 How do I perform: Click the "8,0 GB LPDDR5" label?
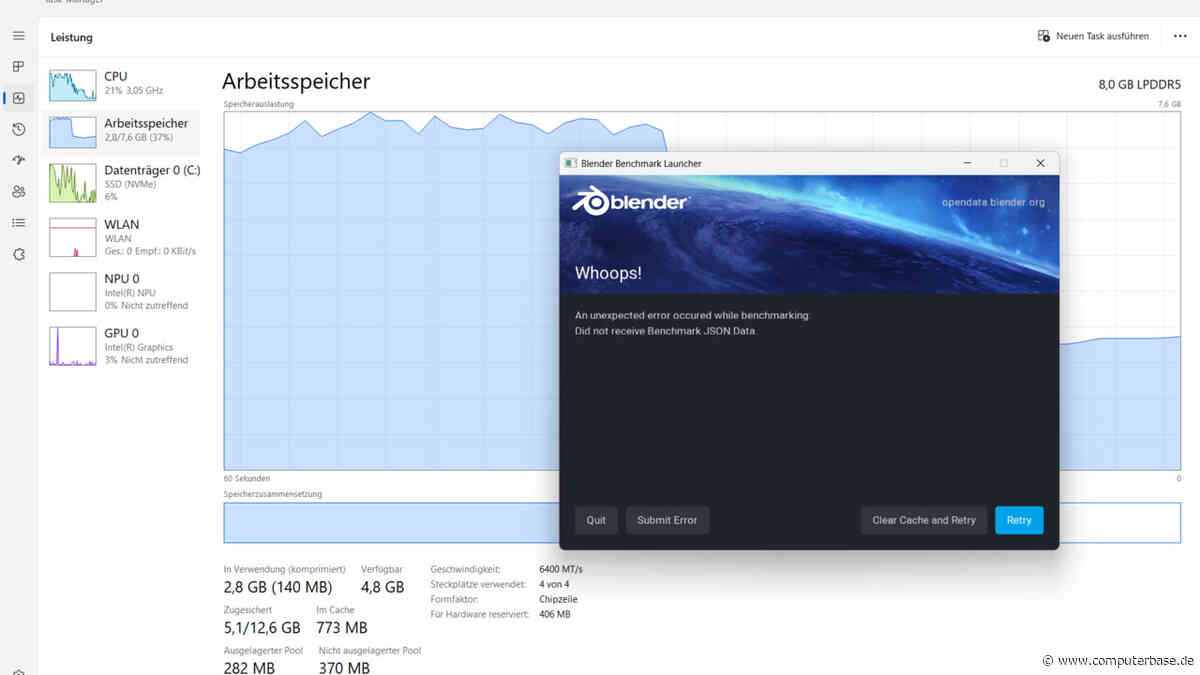click(x=1140, y=85)
